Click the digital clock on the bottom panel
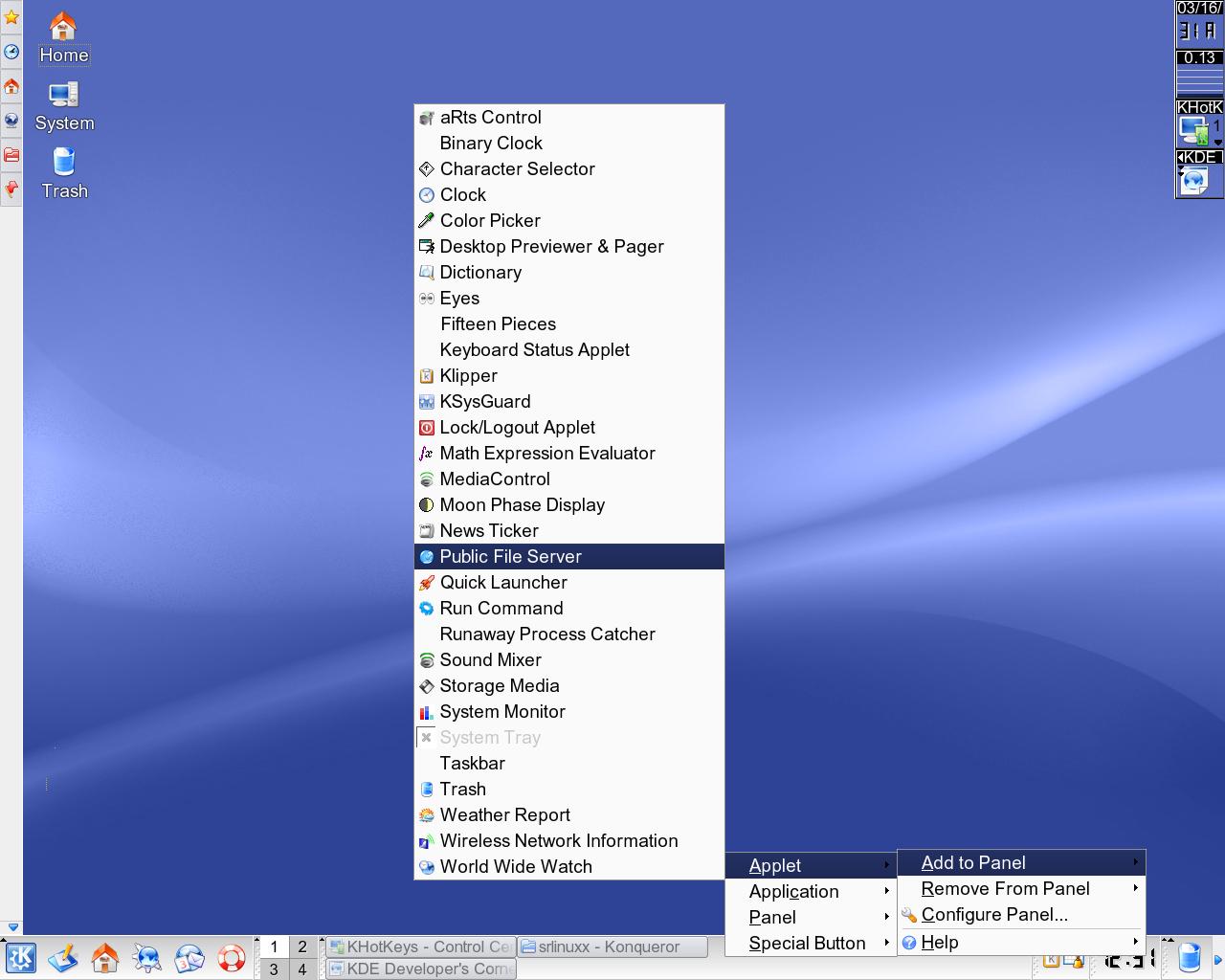1225x980 pixels. tap(1132, 959)
